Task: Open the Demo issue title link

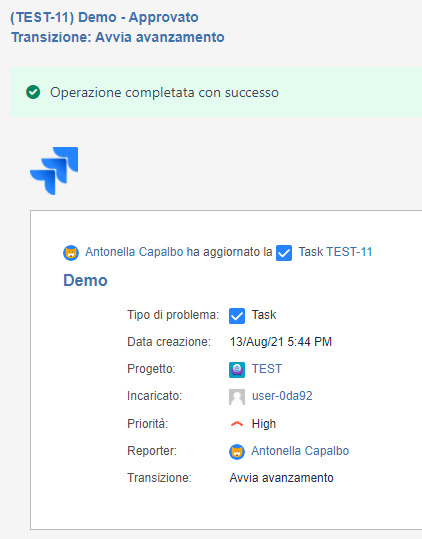Action: (x=85, y=280)
